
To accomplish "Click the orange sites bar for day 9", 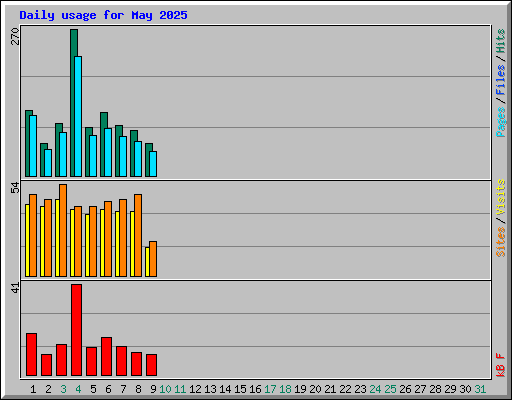I will (x=153, y=259).
